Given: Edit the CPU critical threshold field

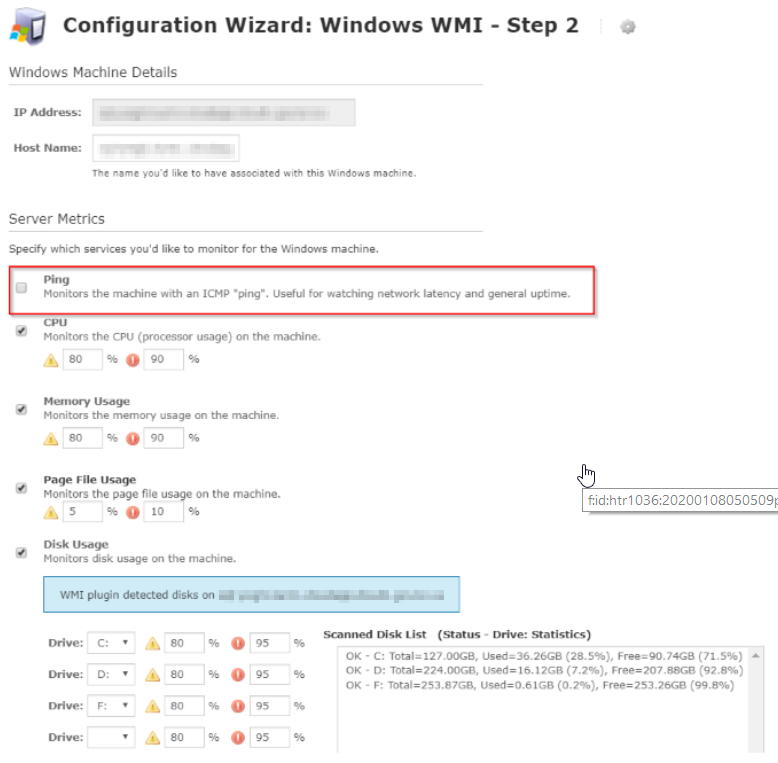Looking at the screenshot, I should 164,359.
